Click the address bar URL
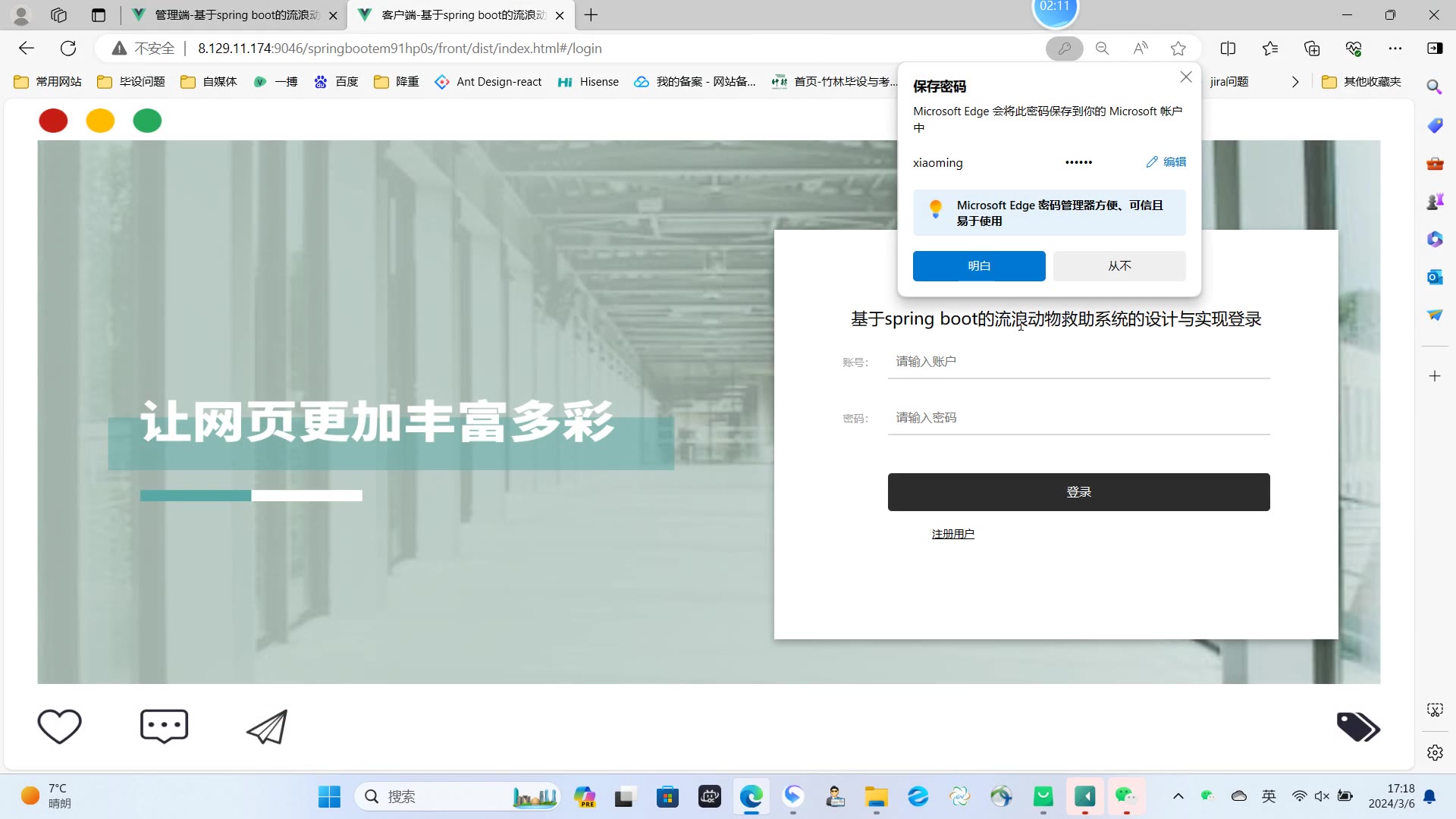This screenshot has height=819, width=1456. pos(400,49)
